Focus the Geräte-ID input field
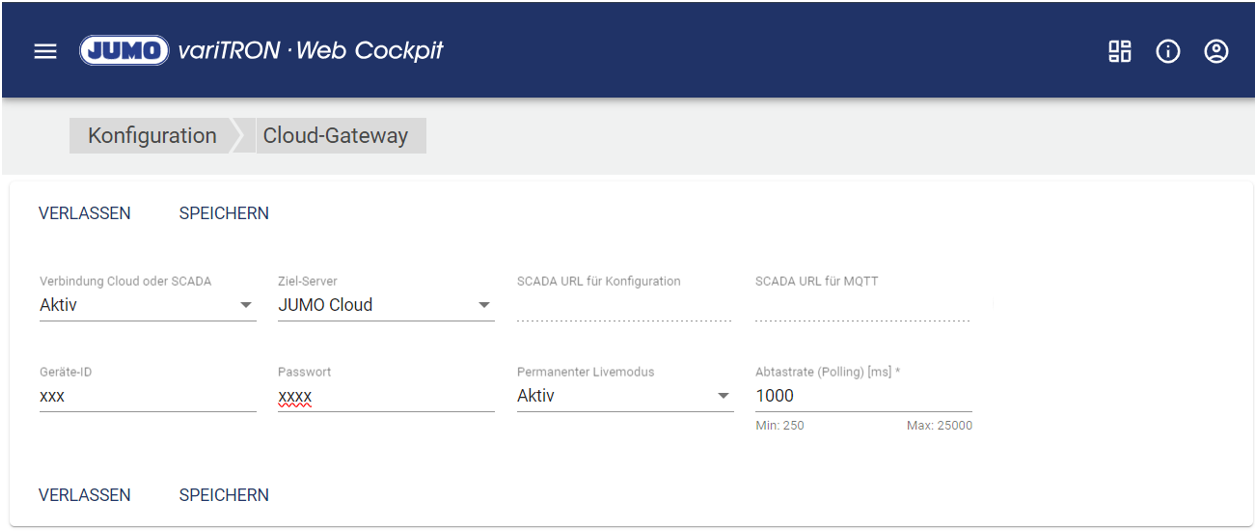Image resolution: width=1257 pixels, height=531 pixels. point(147,397)
